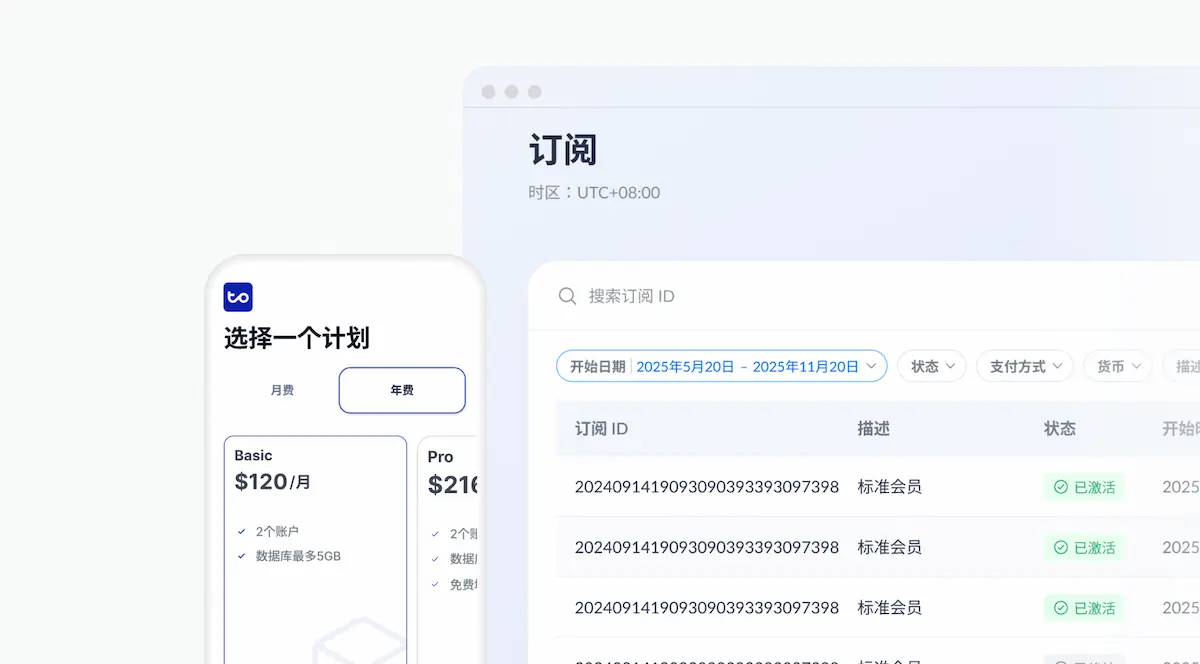Image resolution: width=1200 pixels, height=664 pixels.
Task: Click the 时区:UTC+08:00 text
Action: pos(594,192)
